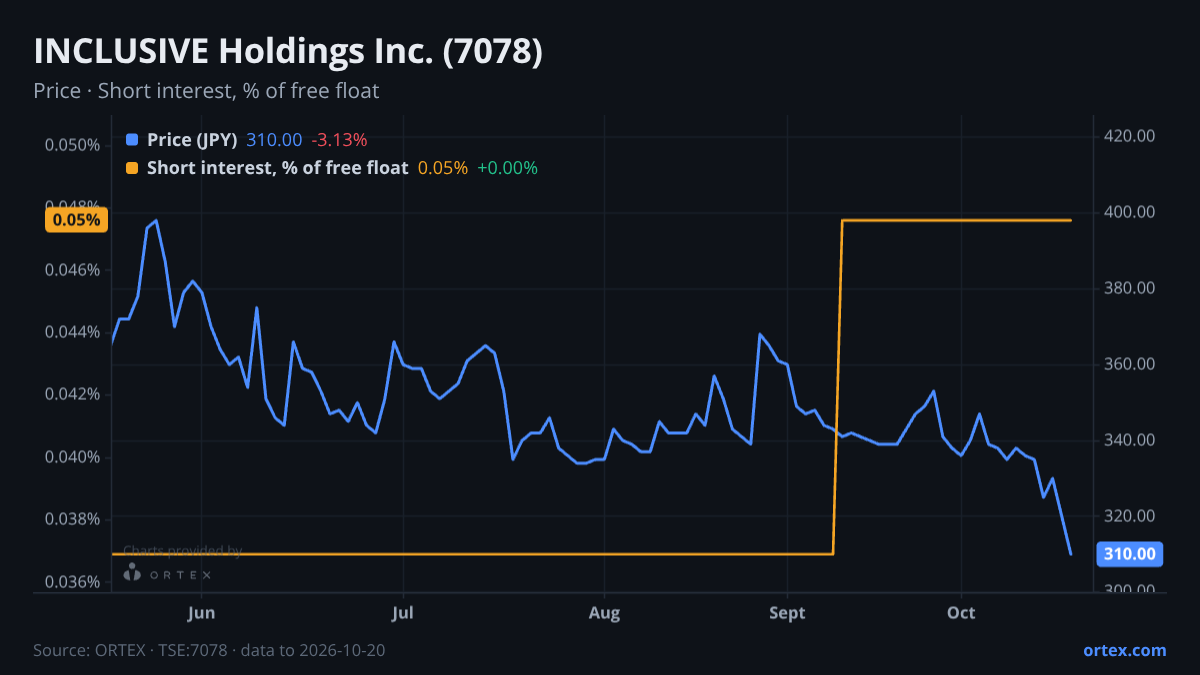
Task: Select the blue 310.00 price axis tag
Action: (1130, 554)
